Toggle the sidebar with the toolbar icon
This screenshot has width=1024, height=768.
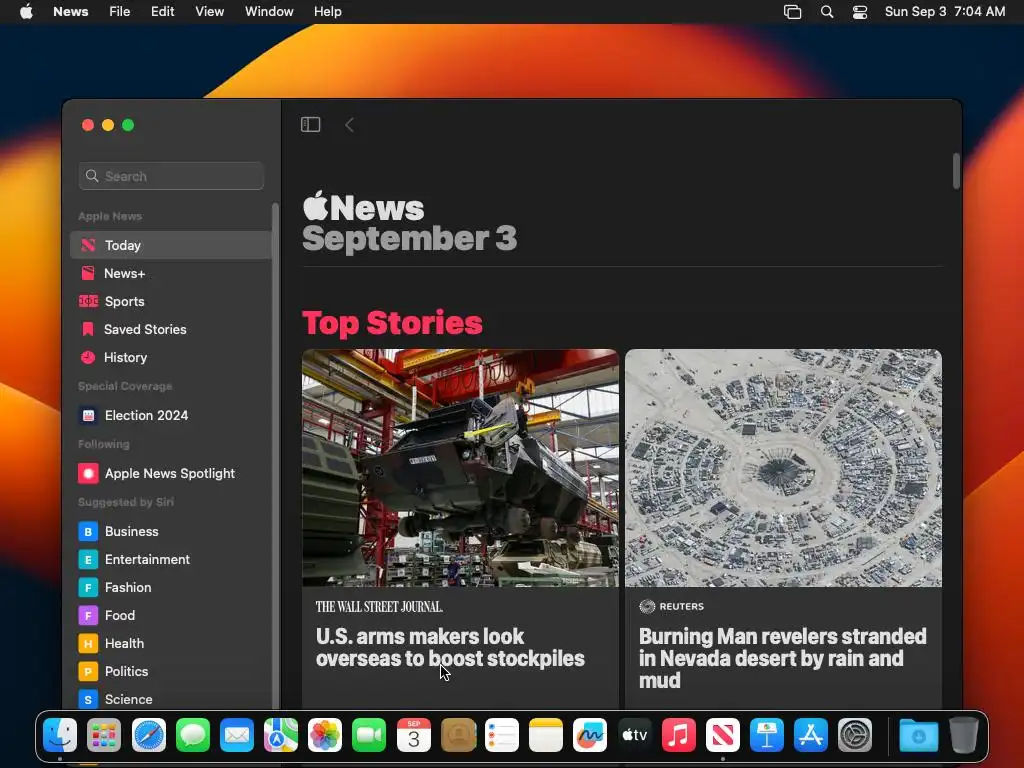click(x=310, y=124)
